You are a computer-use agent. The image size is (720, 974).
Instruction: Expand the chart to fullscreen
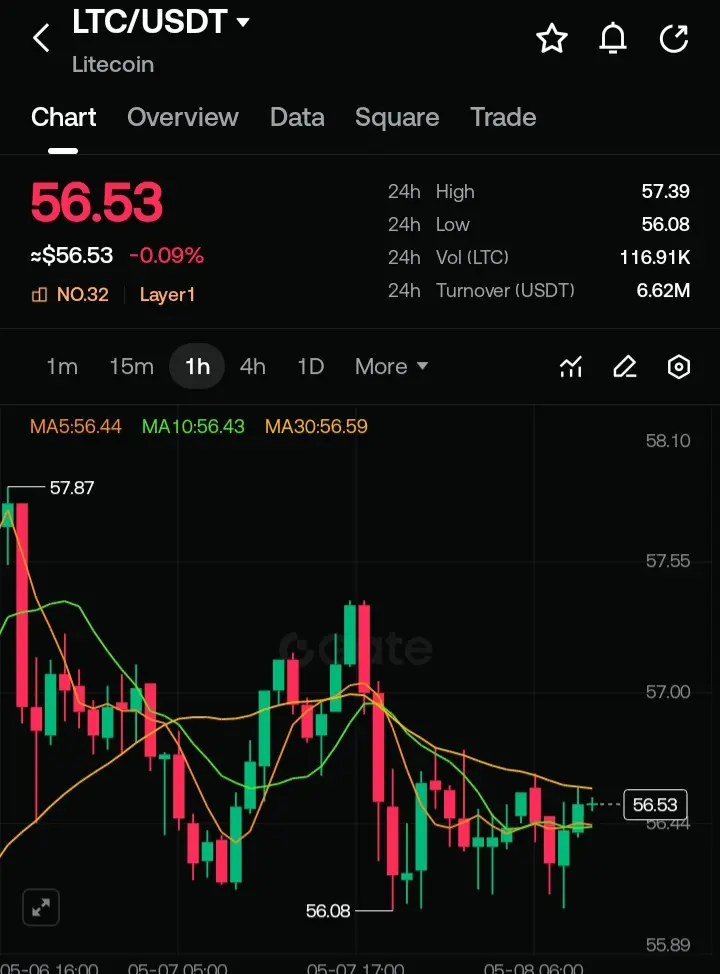(41, 908)
